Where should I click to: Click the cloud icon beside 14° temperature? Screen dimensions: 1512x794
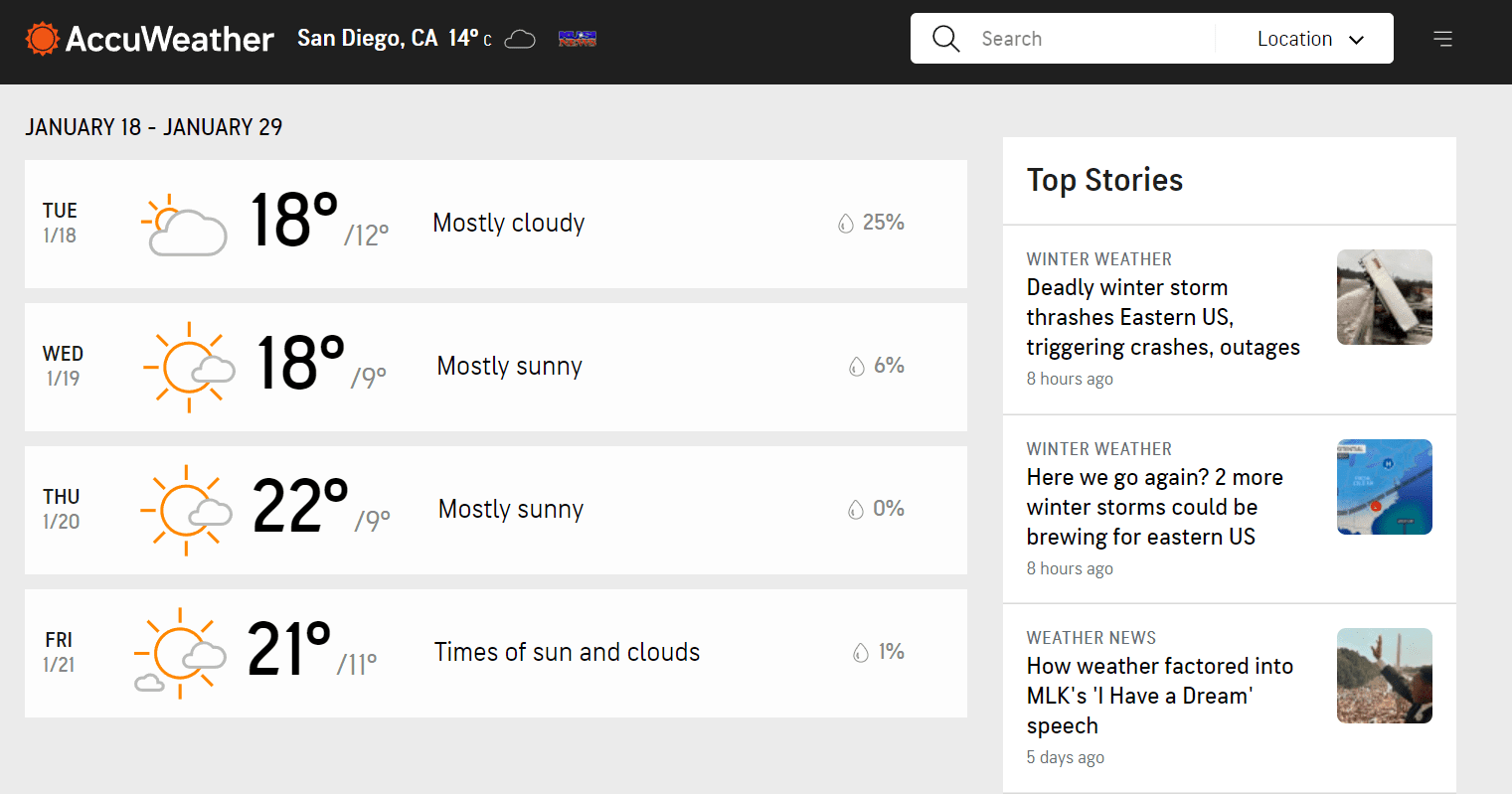pos(520,40)
